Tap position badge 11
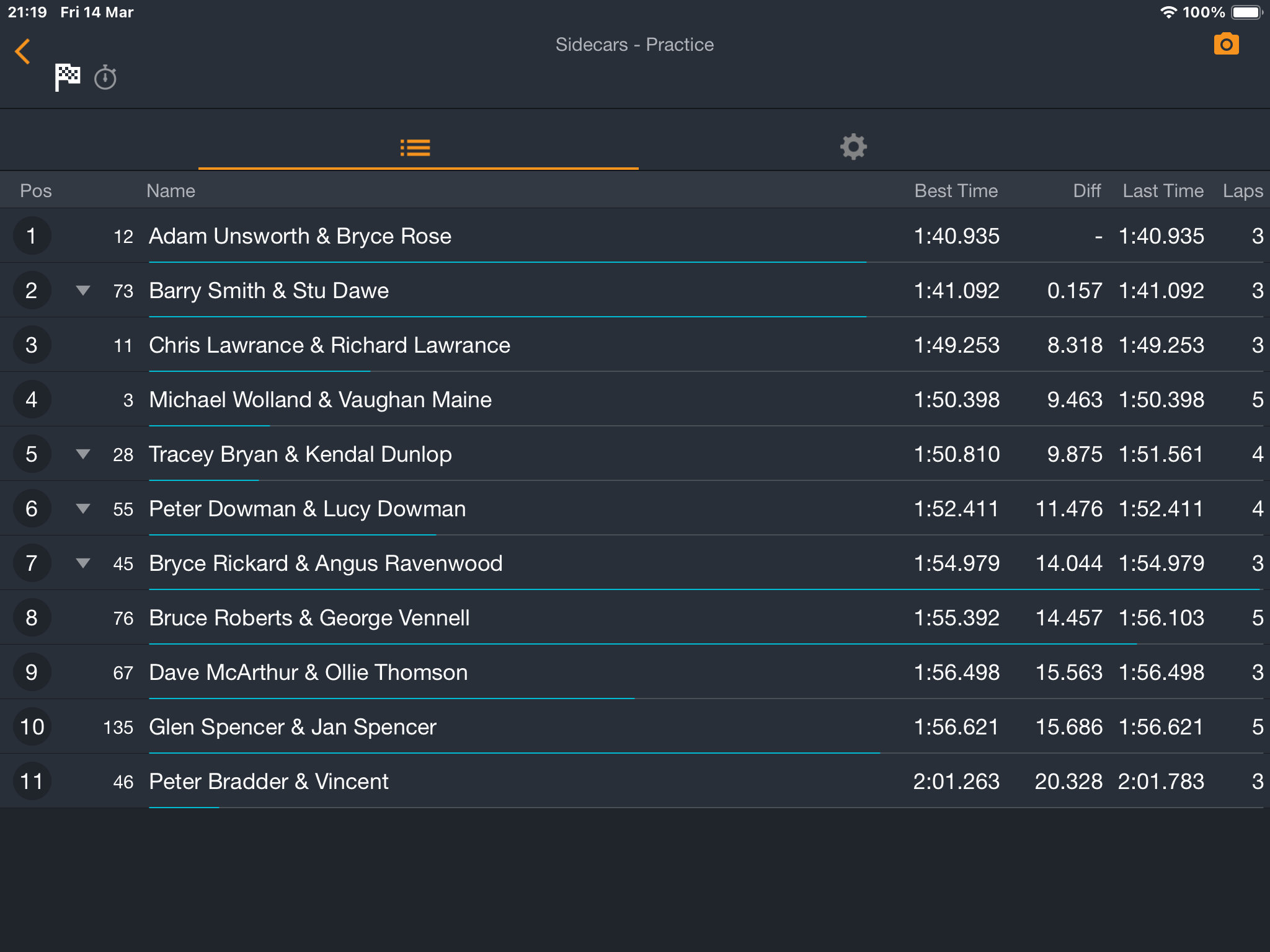 click(x=32, y=781)
